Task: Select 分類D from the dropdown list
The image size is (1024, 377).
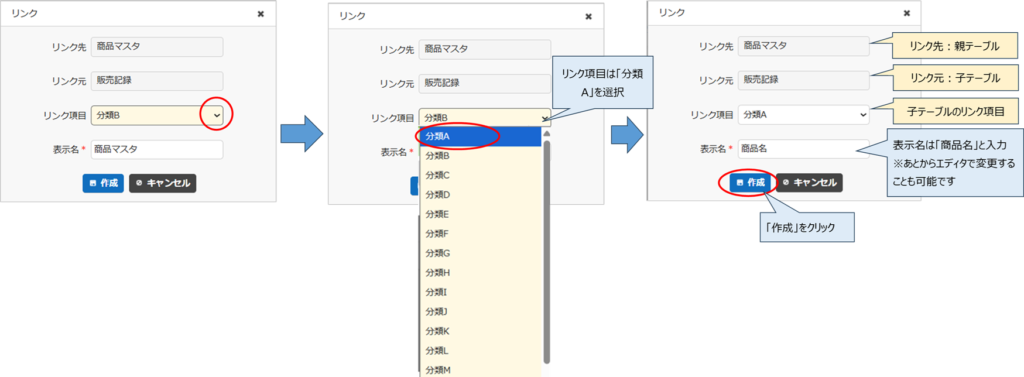Action: 481,195
